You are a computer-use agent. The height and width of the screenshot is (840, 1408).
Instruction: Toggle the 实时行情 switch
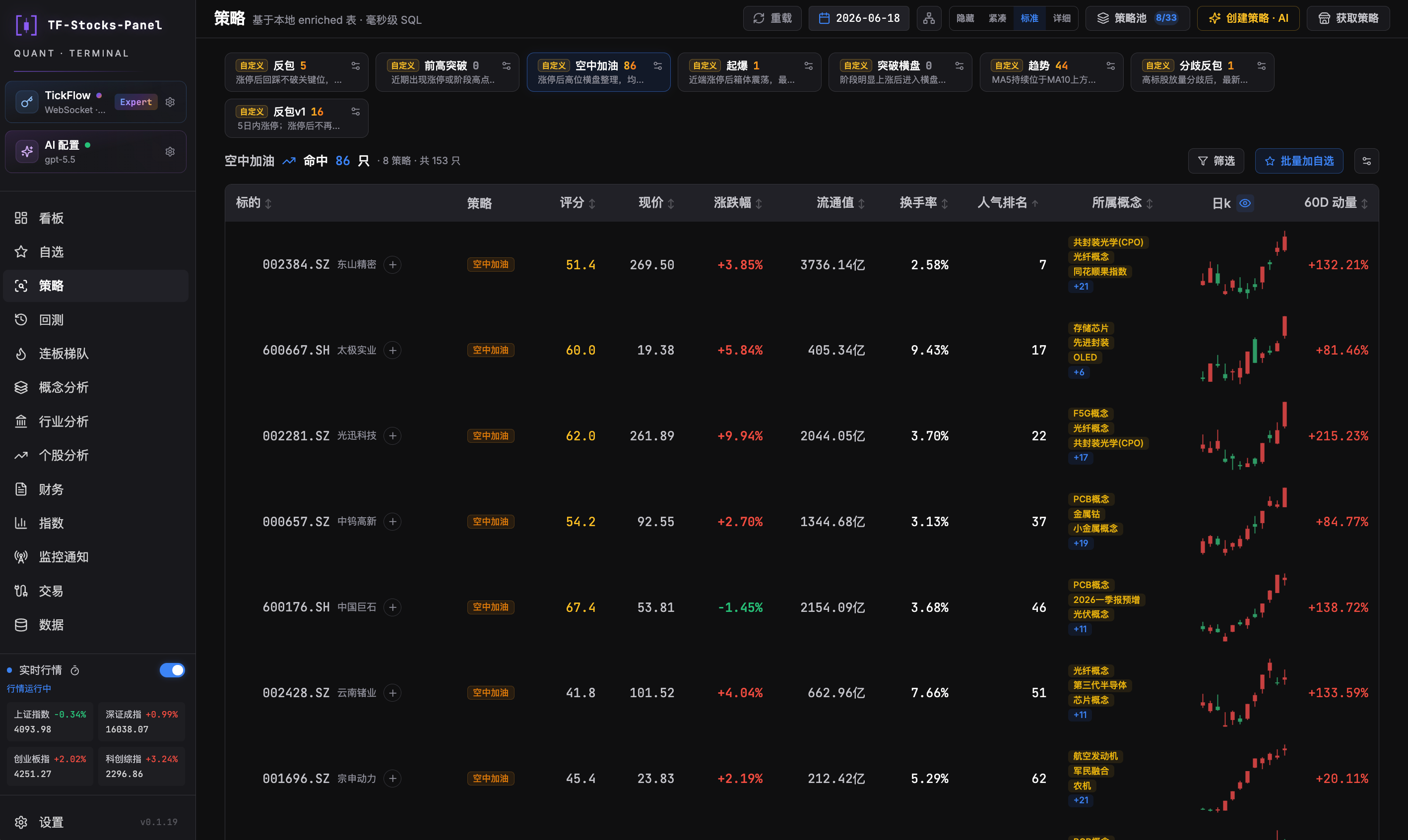[172, 670]
